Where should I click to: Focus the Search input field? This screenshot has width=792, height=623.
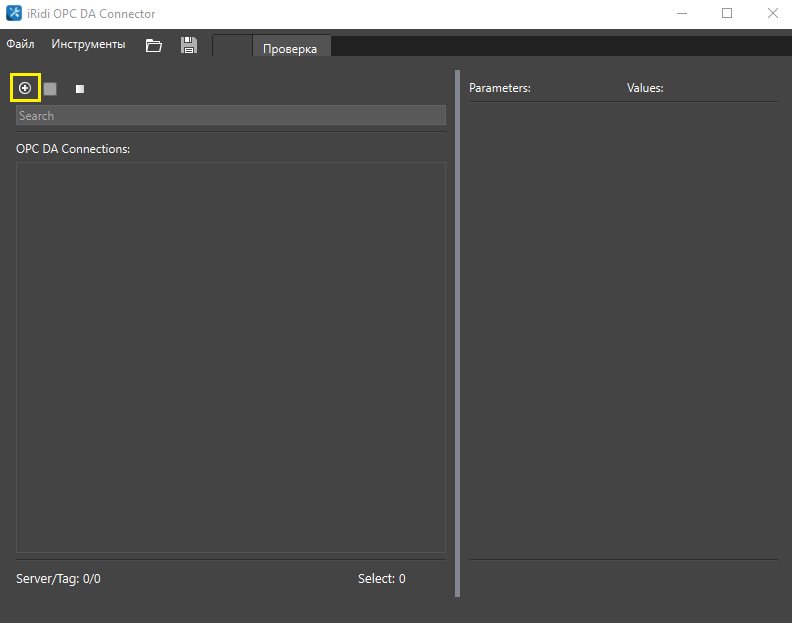tap(230, 116)
